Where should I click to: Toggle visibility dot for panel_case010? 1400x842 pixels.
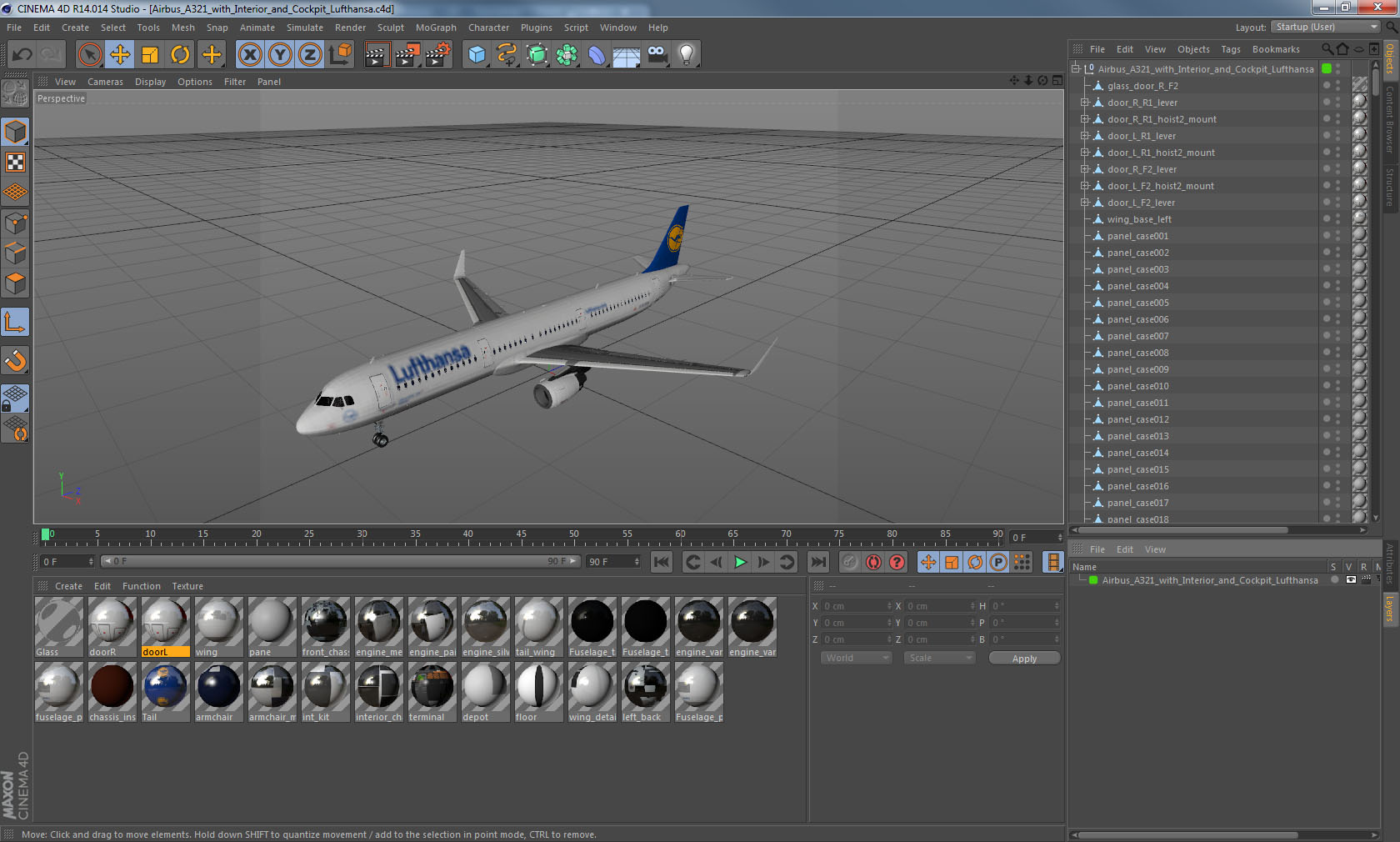(x=1327, y=383)
